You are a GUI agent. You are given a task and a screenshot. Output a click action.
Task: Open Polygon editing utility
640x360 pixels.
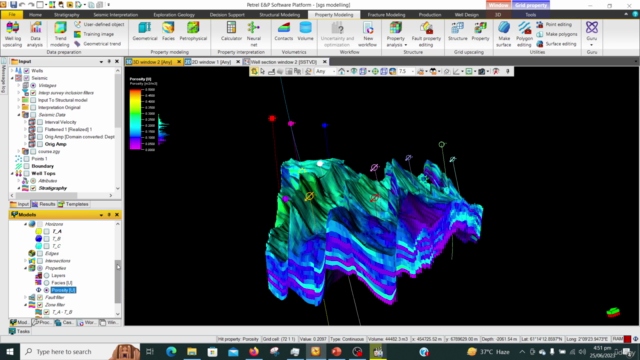click(x=524, y=34)
